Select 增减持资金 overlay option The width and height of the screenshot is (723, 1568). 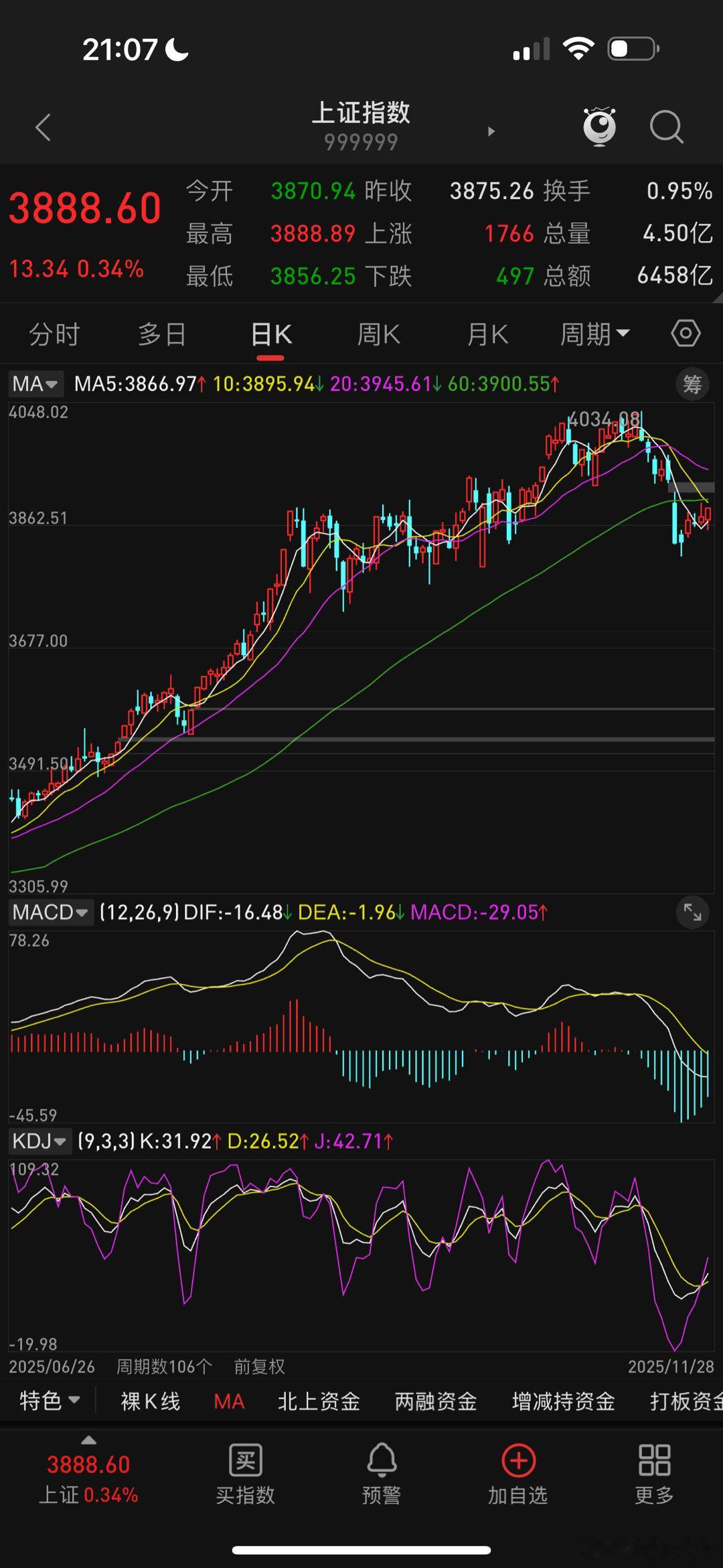[x=564, y=1401]
